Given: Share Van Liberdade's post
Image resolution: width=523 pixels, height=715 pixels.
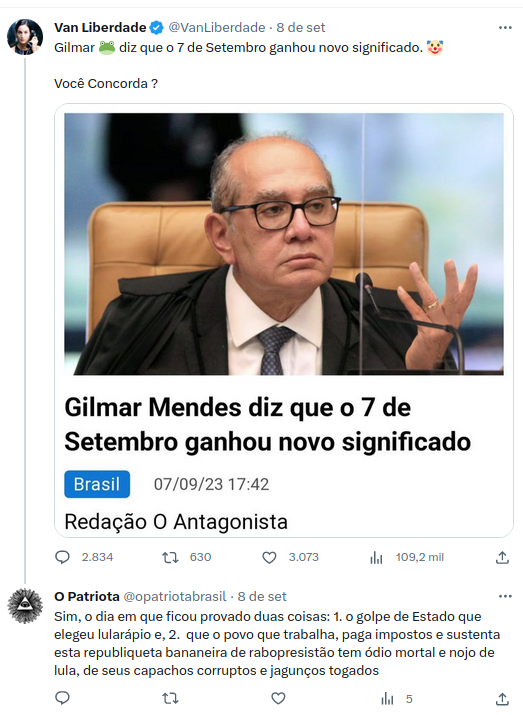Looking at the screenshot, I should 502,557.
